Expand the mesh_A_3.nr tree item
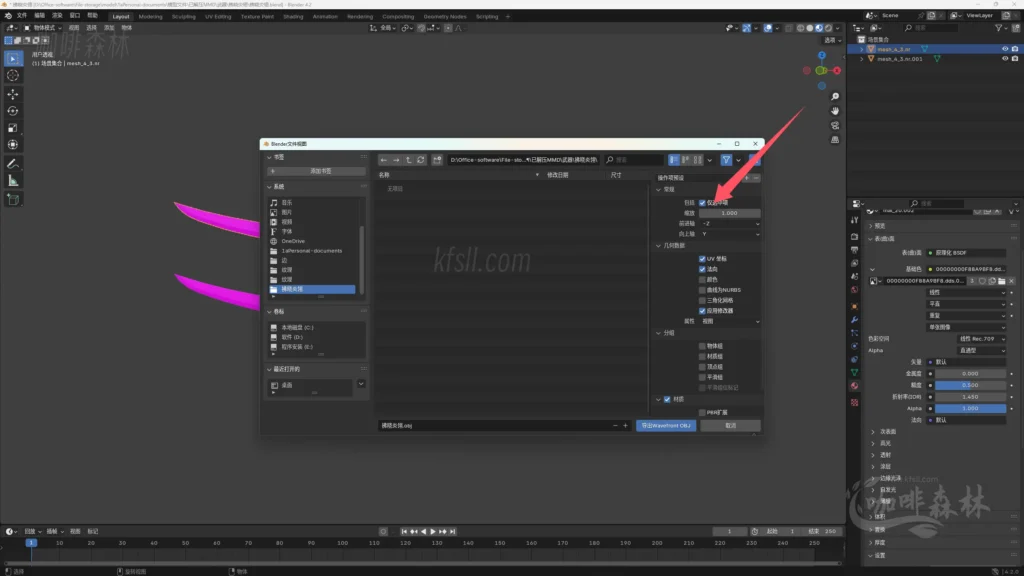 tap(862, 48)
